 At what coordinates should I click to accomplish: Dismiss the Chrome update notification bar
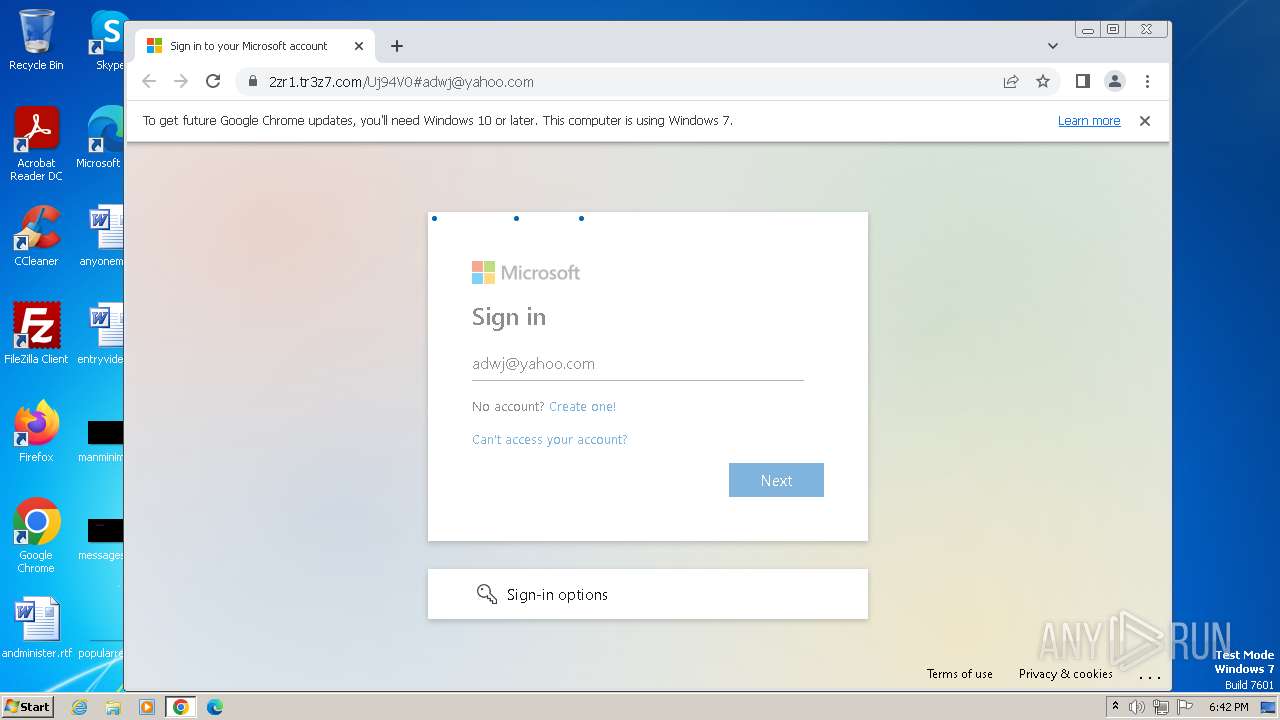pos(1145,121)
